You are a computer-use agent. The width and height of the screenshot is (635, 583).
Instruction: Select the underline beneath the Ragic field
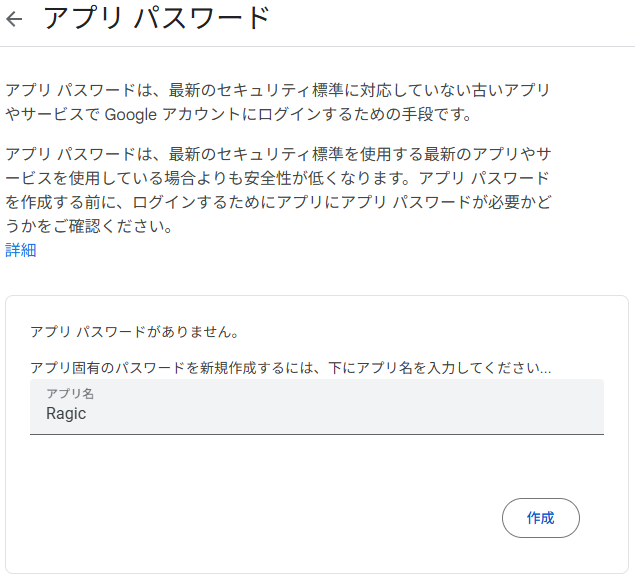[317, 434]
